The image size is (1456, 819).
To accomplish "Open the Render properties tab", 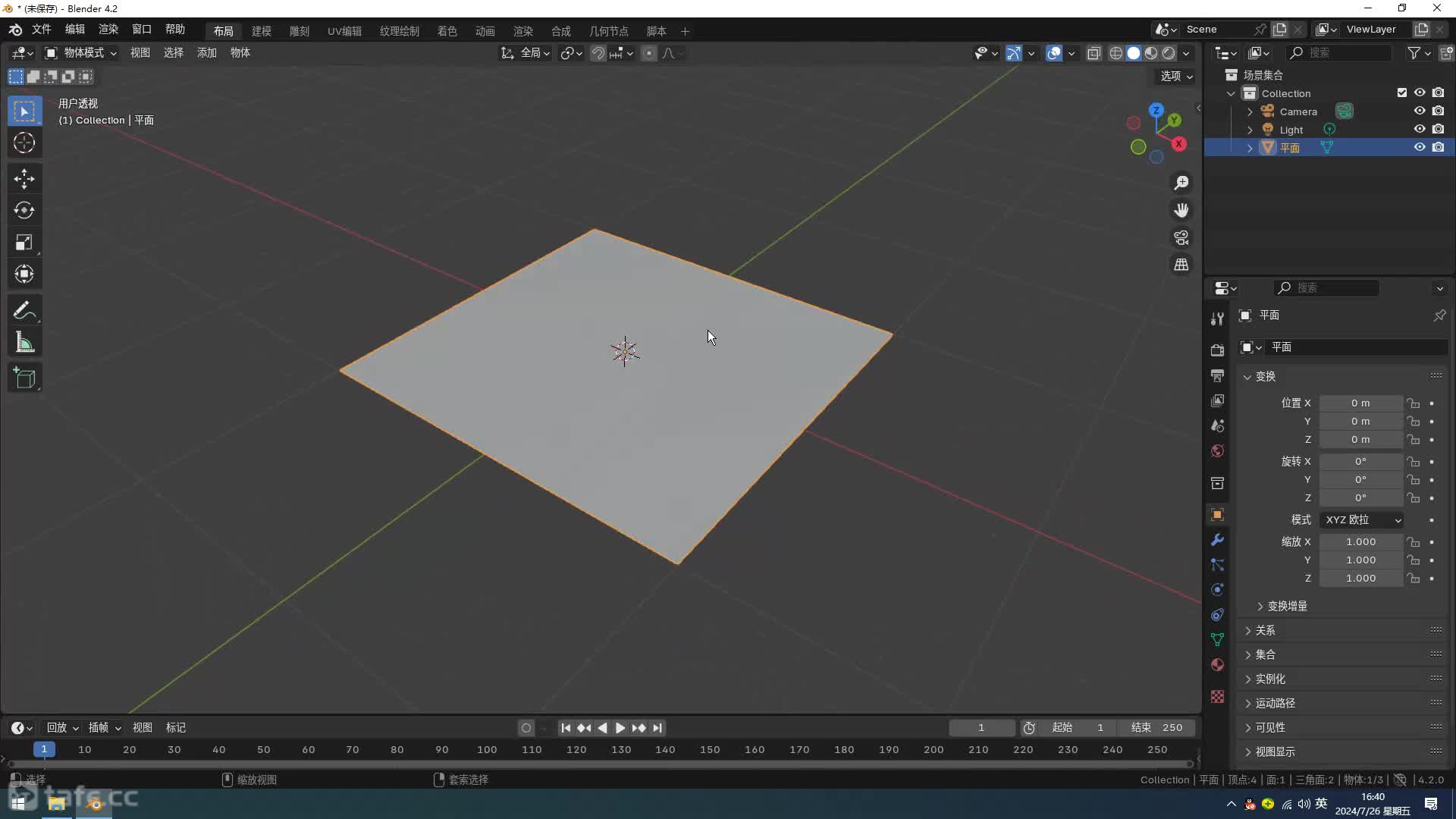I will 1217,350.
